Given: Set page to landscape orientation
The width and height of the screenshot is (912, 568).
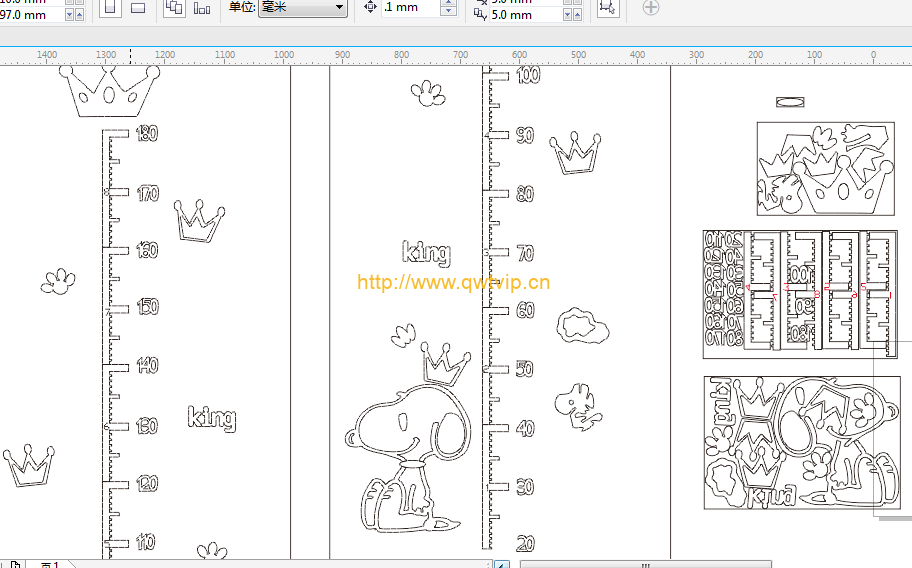Looking at the screenshot, I should (x=138, y=8).
